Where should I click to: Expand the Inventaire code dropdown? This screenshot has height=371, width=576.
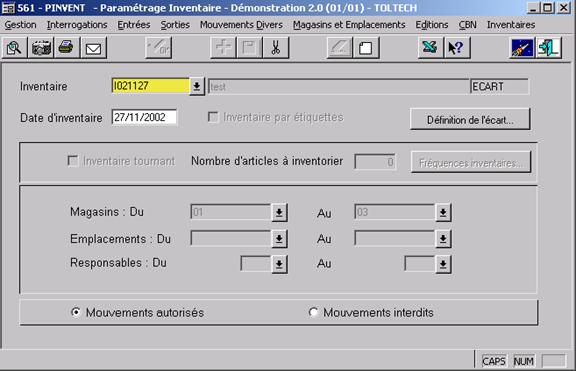pos(197,87)
